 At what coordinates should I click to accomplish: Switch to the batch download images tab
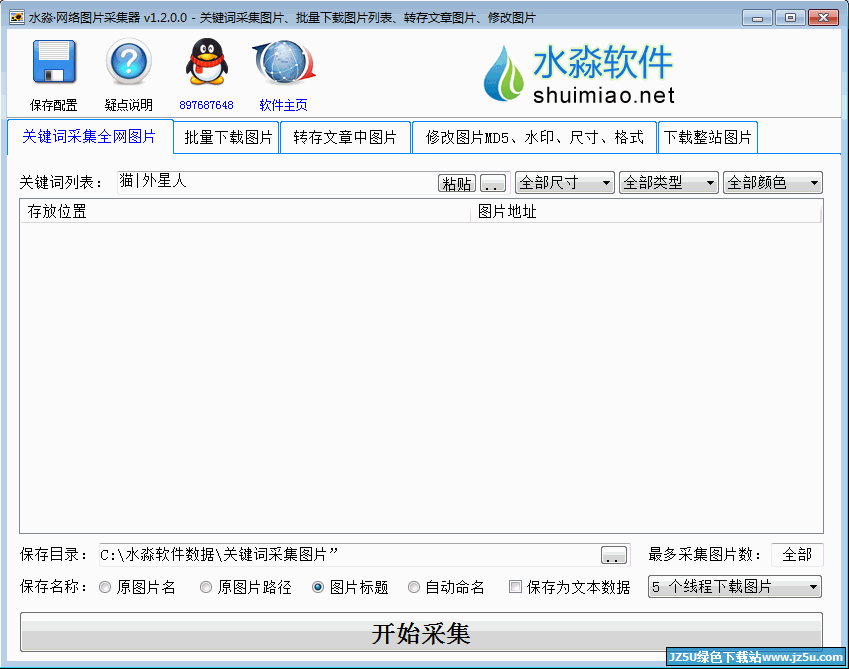click(x=228, y=138)
